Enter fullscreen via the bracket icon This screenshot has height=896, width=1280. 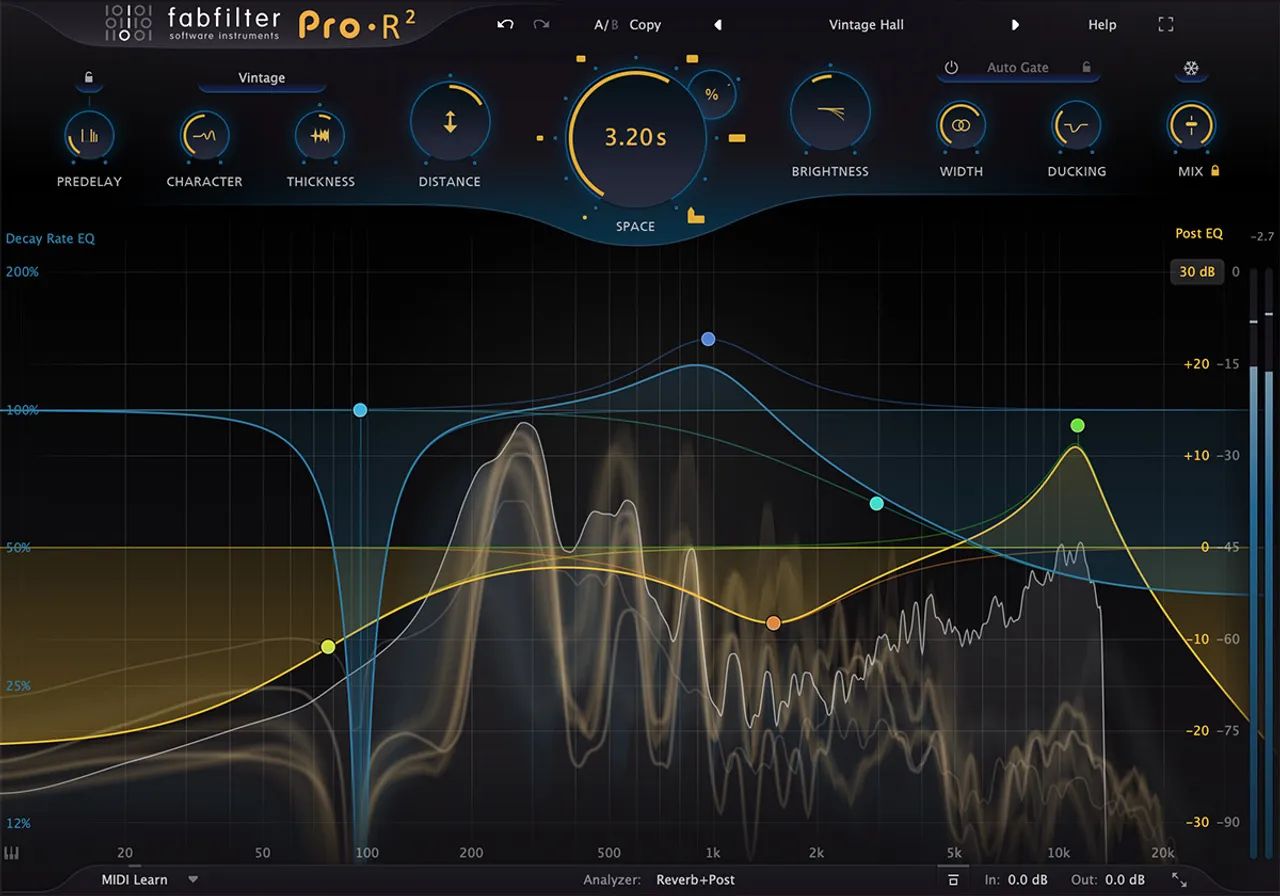(1166, 24)
